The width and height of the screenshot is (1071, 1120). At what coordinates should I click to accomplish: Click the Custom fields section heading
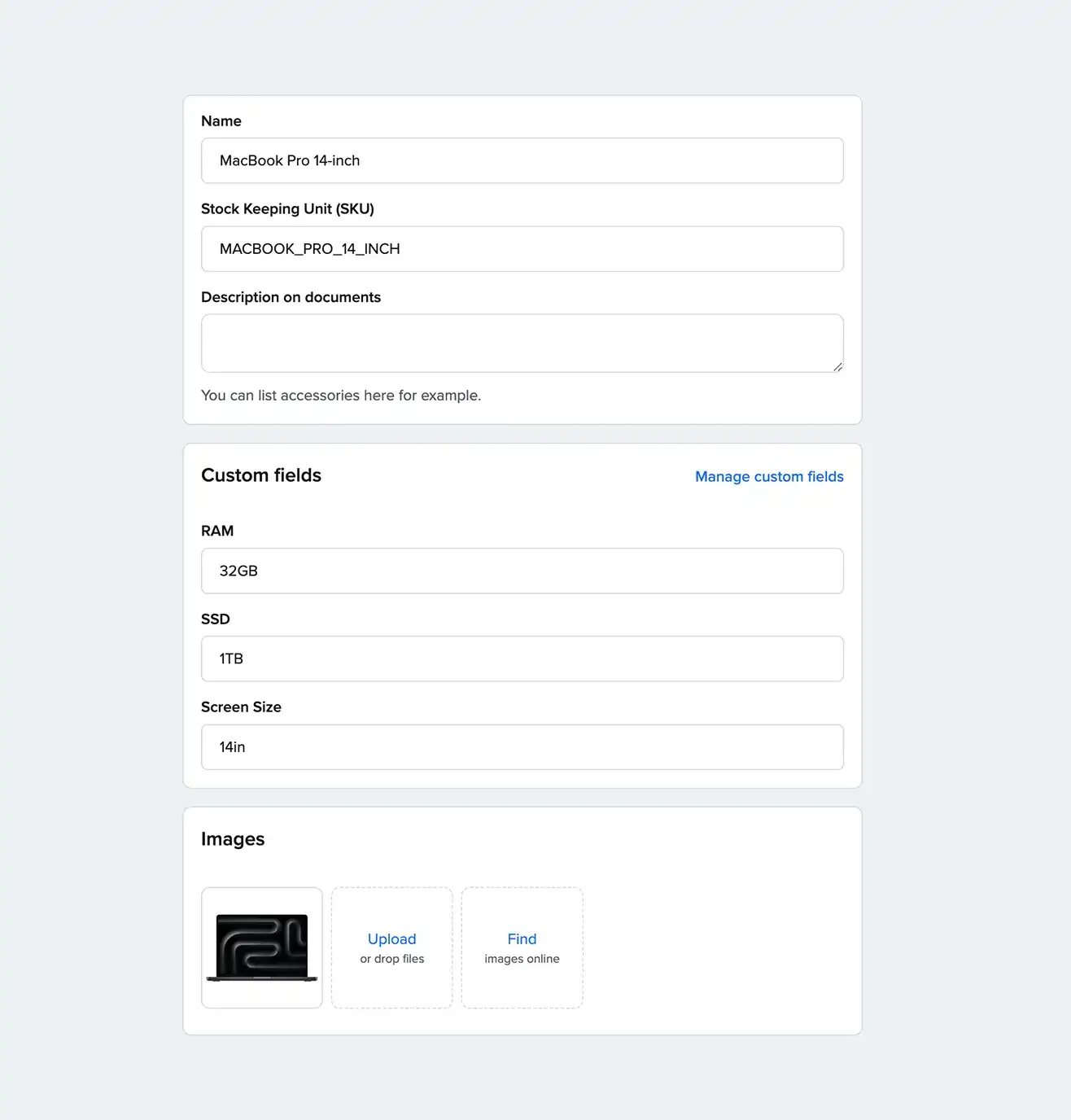(x=261, y=475)
